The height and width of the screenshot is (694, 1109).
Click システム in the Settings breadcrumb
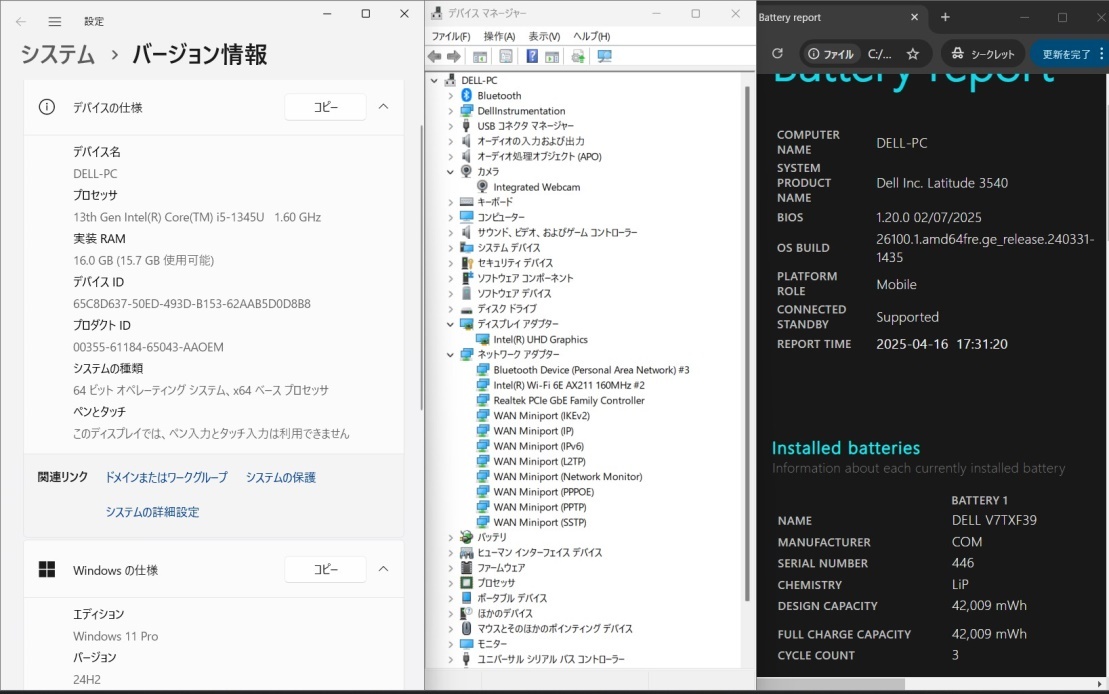tap(57, 54)
